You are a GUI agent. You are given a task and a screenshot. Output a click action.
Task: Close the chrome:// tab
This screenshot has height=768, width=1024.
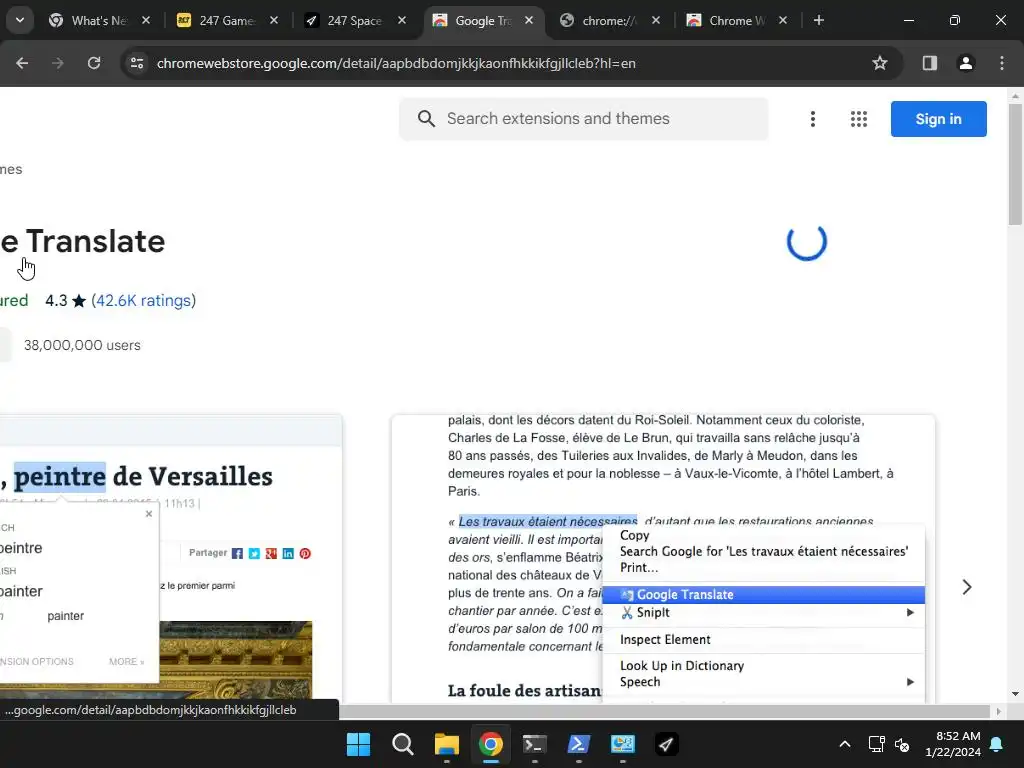coord(656,20)
